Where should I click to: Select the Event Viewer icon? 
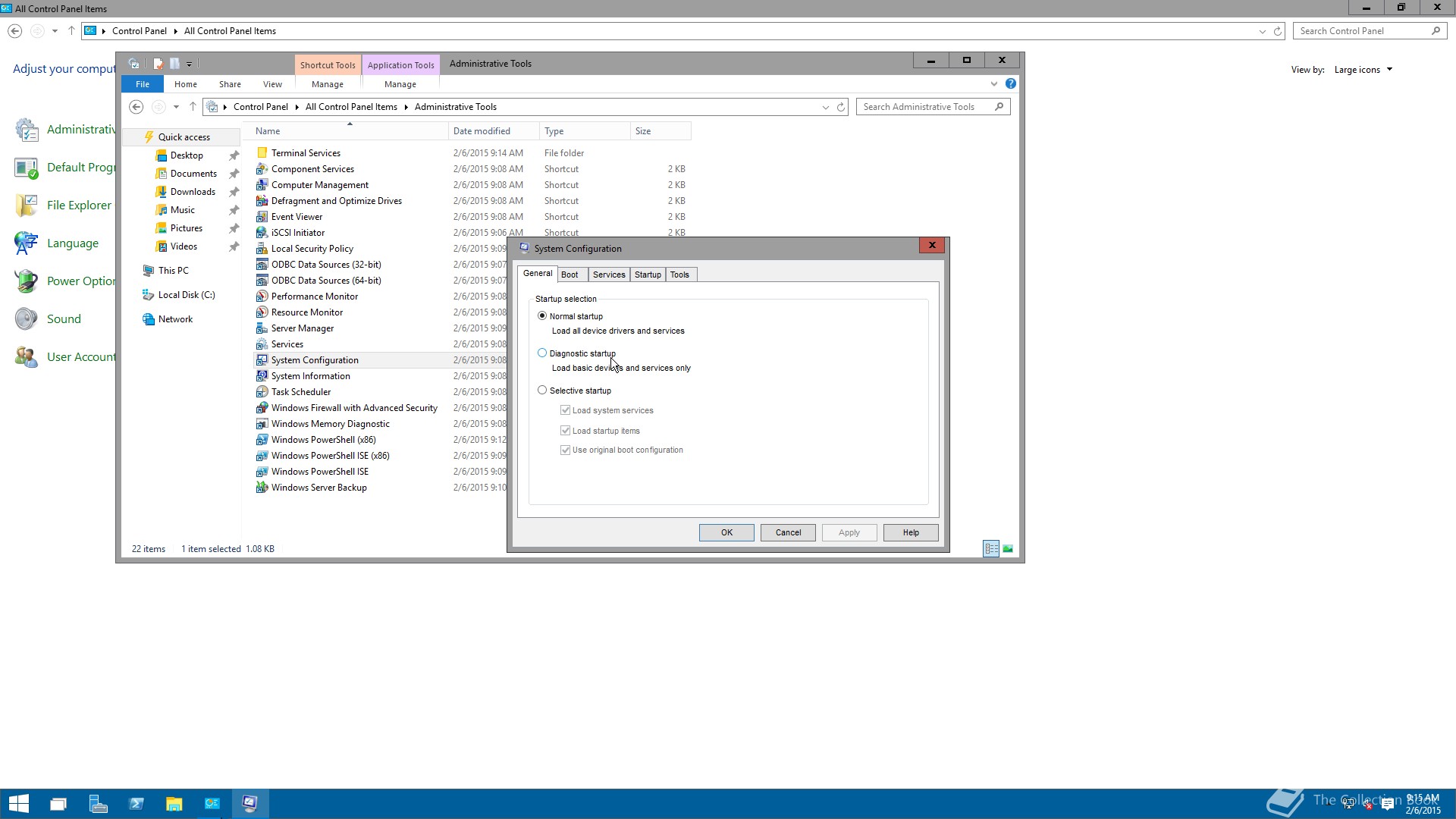(x=262, y=216)
